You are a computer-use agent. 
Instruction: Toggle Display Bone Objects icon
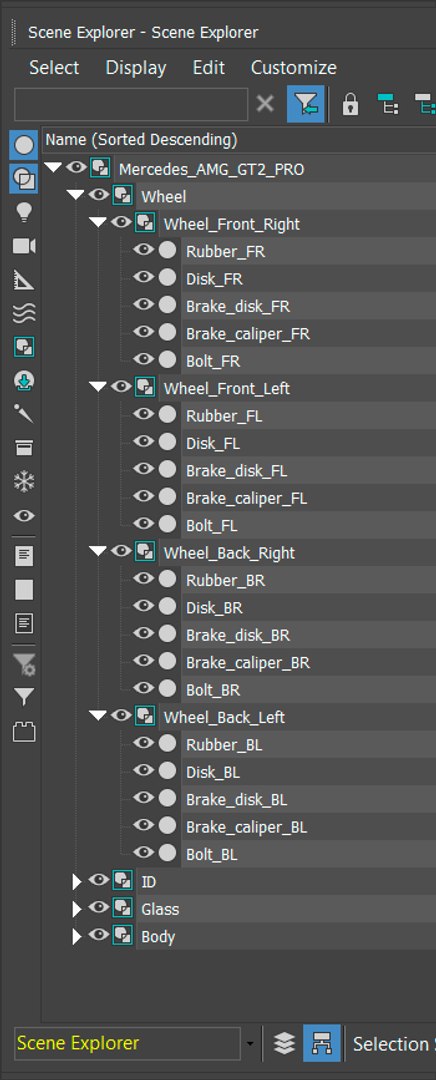coord(24,415)
